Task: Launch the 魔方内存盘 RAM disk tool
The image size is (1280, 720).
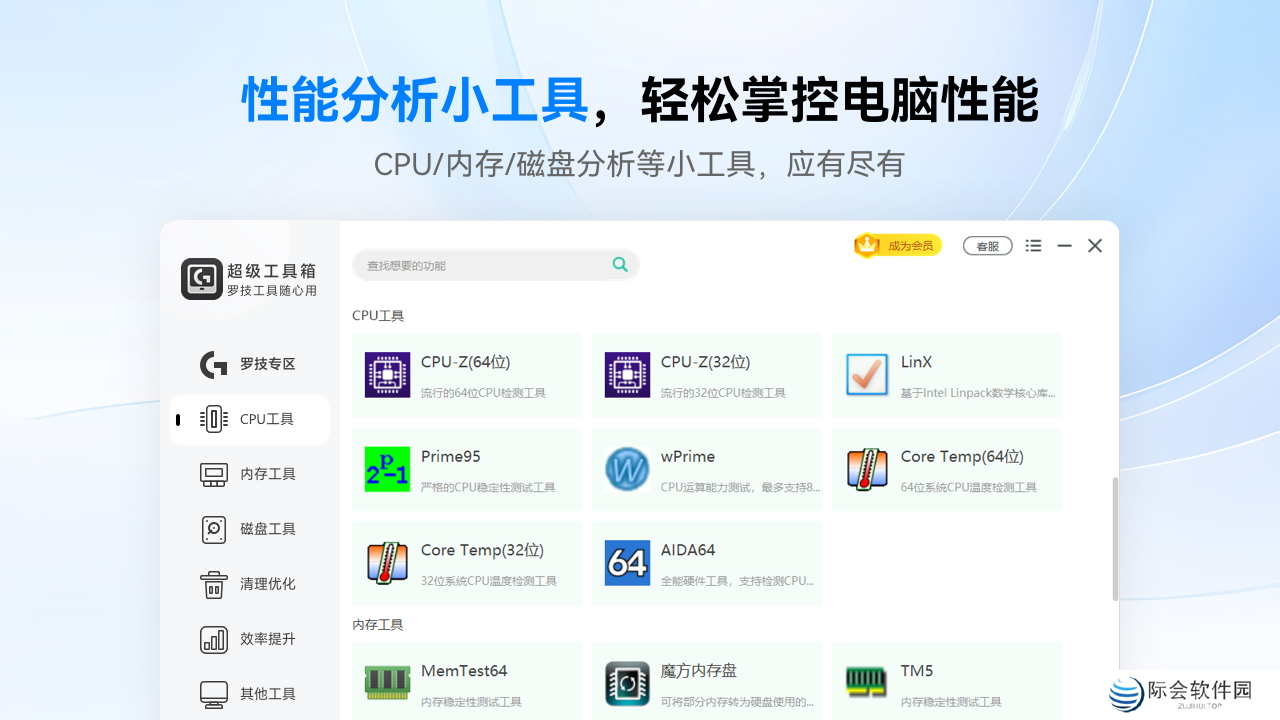Action: coord(706,680)
